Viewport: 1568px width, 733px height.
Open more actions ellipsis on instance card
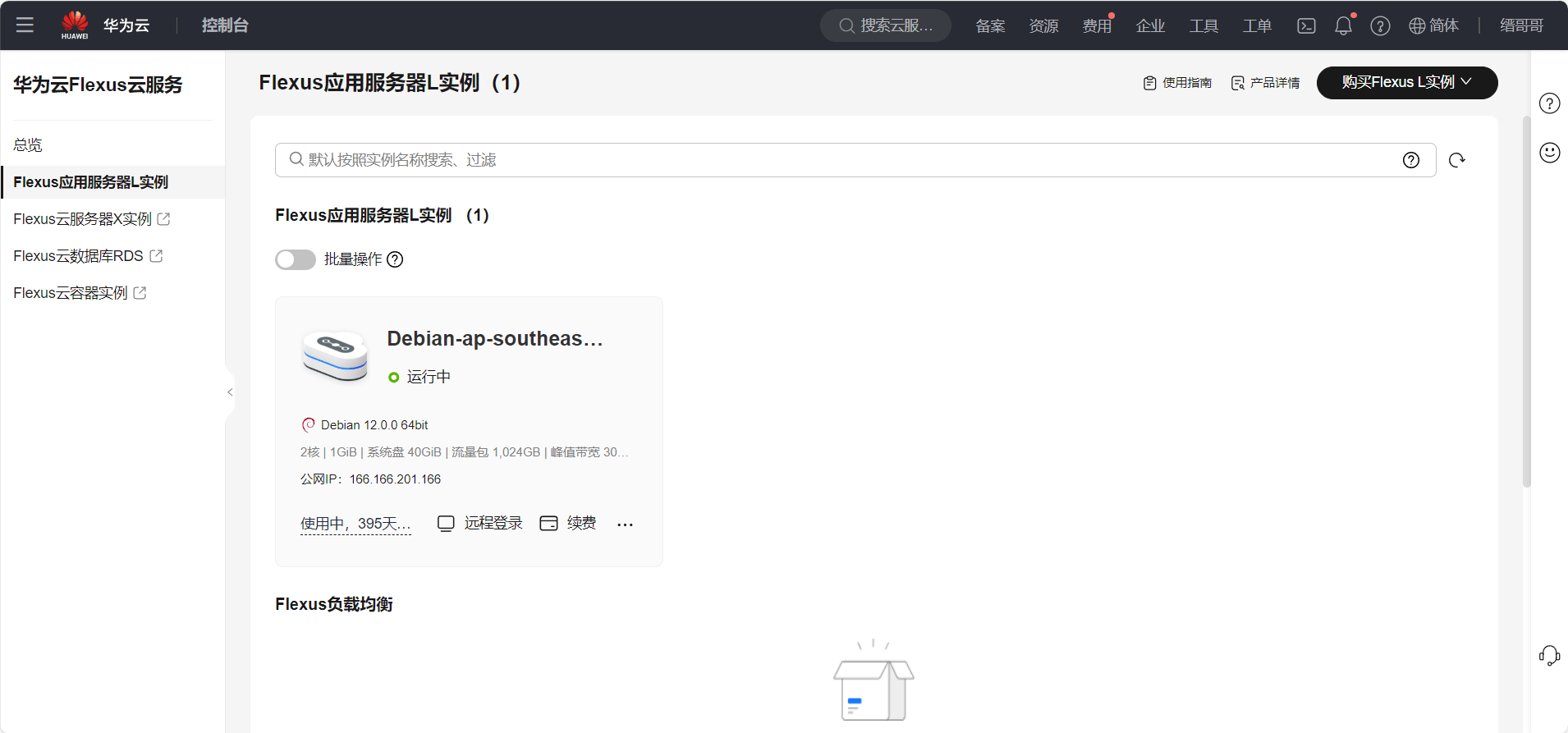coord(625,524)
